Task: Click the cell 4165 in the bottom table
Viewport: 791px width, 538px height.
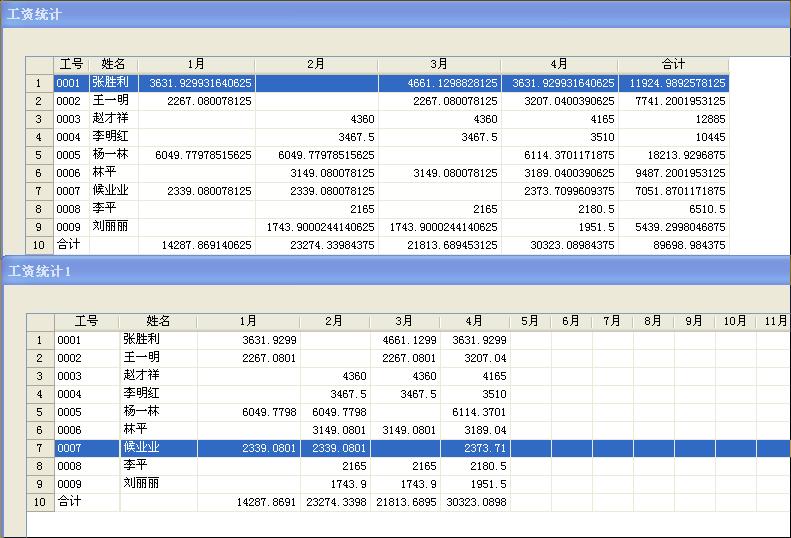Action: 475,376
